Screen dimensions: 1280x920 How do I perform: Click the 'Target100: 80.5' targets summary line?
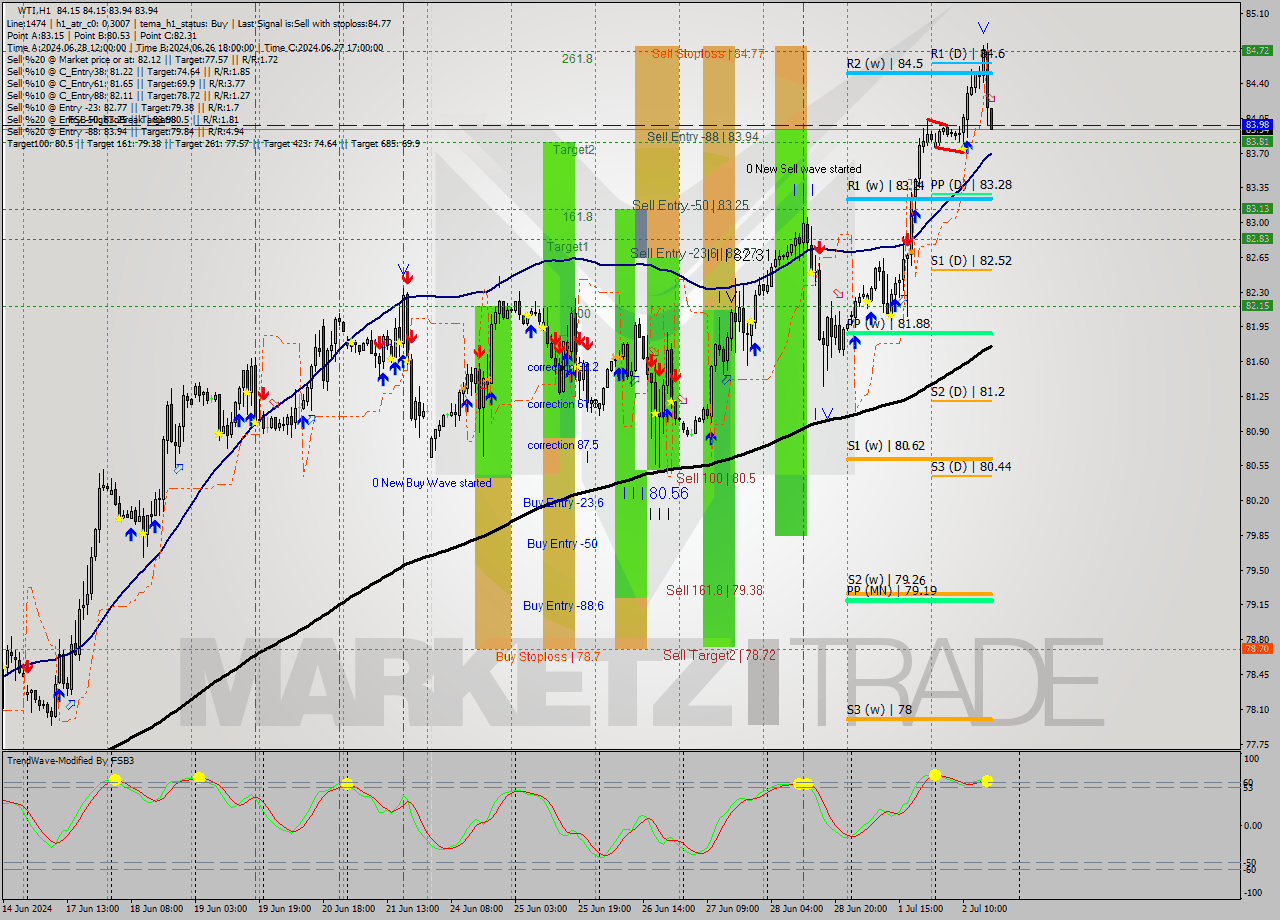[212, 143]
